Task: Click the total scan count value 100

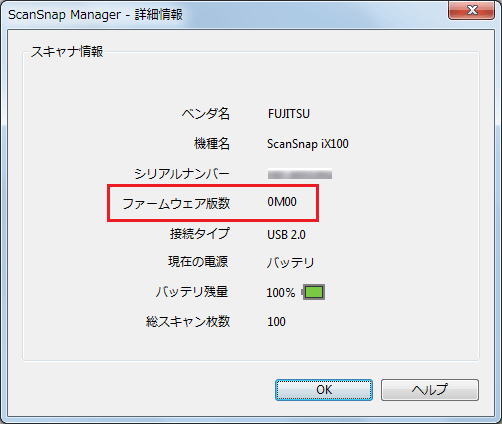Action: tap(276, 322)
